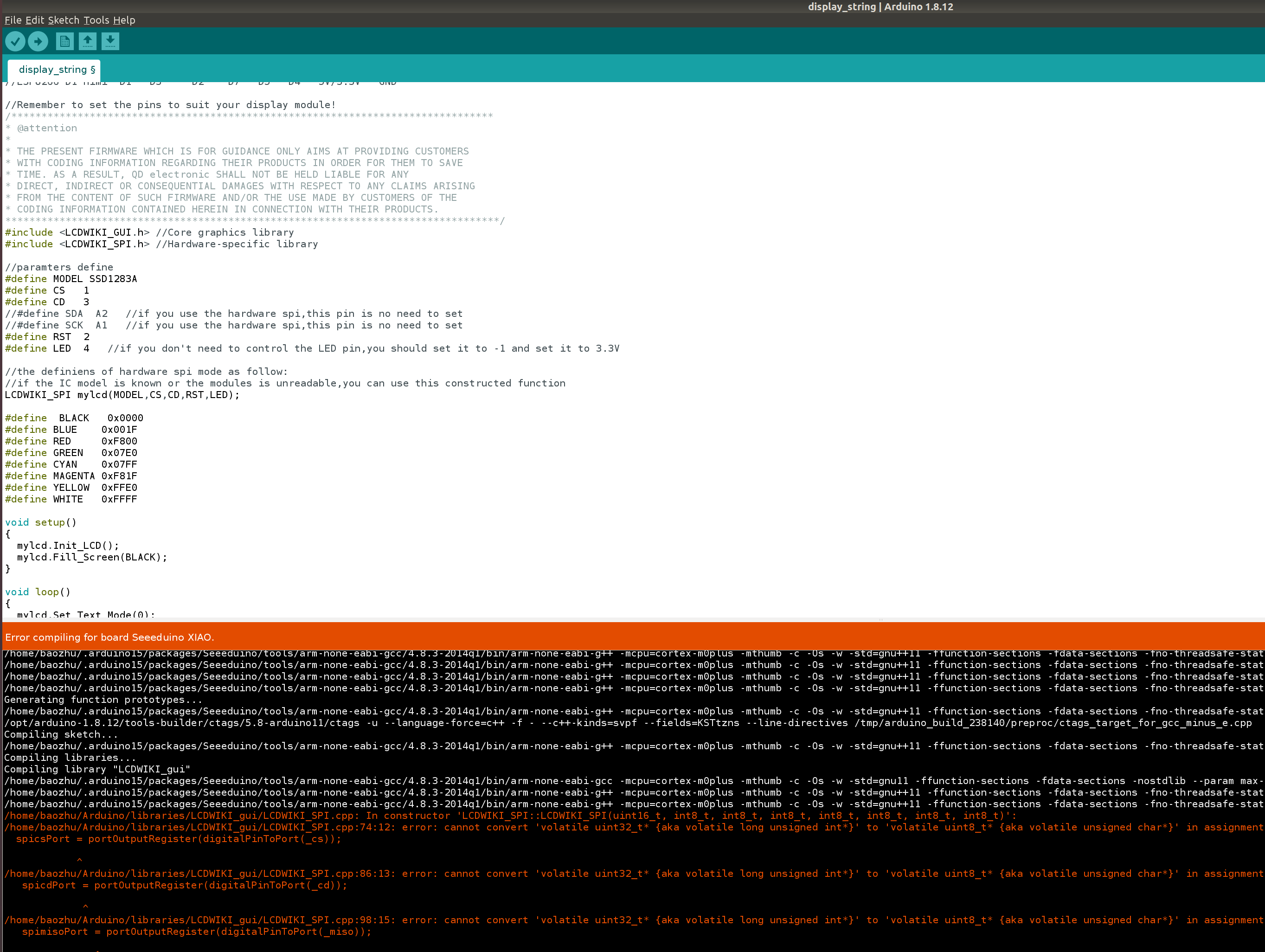
Task: Select the display_string sketch tab
Action: pos(55,70)
